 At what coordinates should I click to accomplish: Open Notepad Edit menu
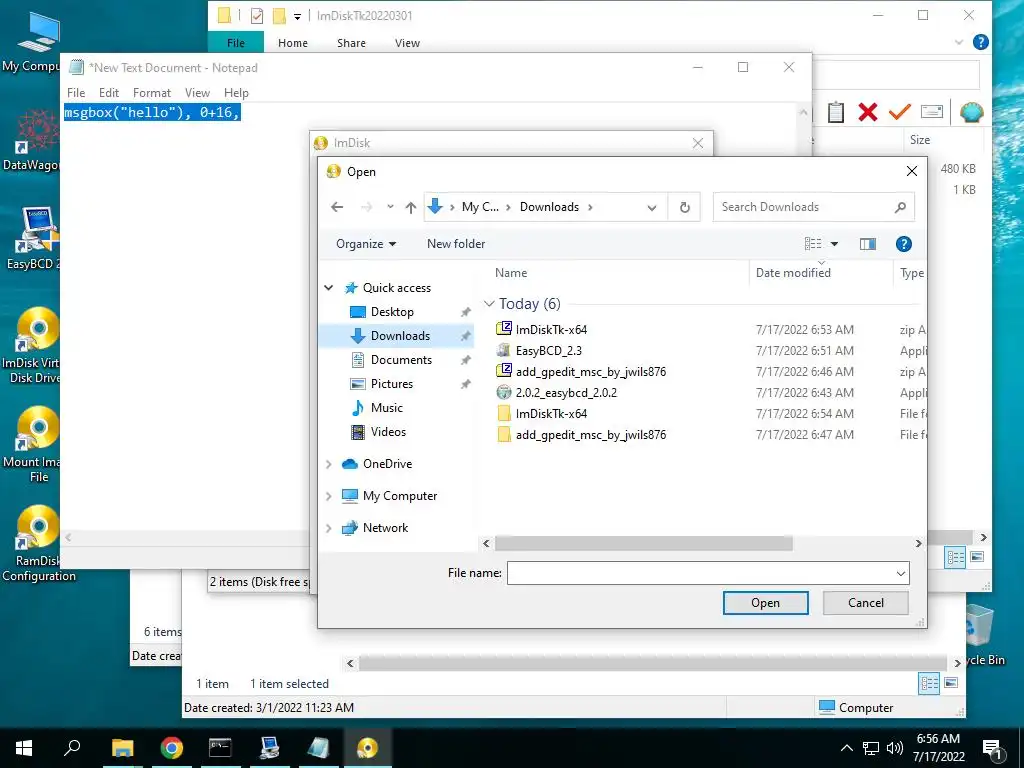[108, 93]
